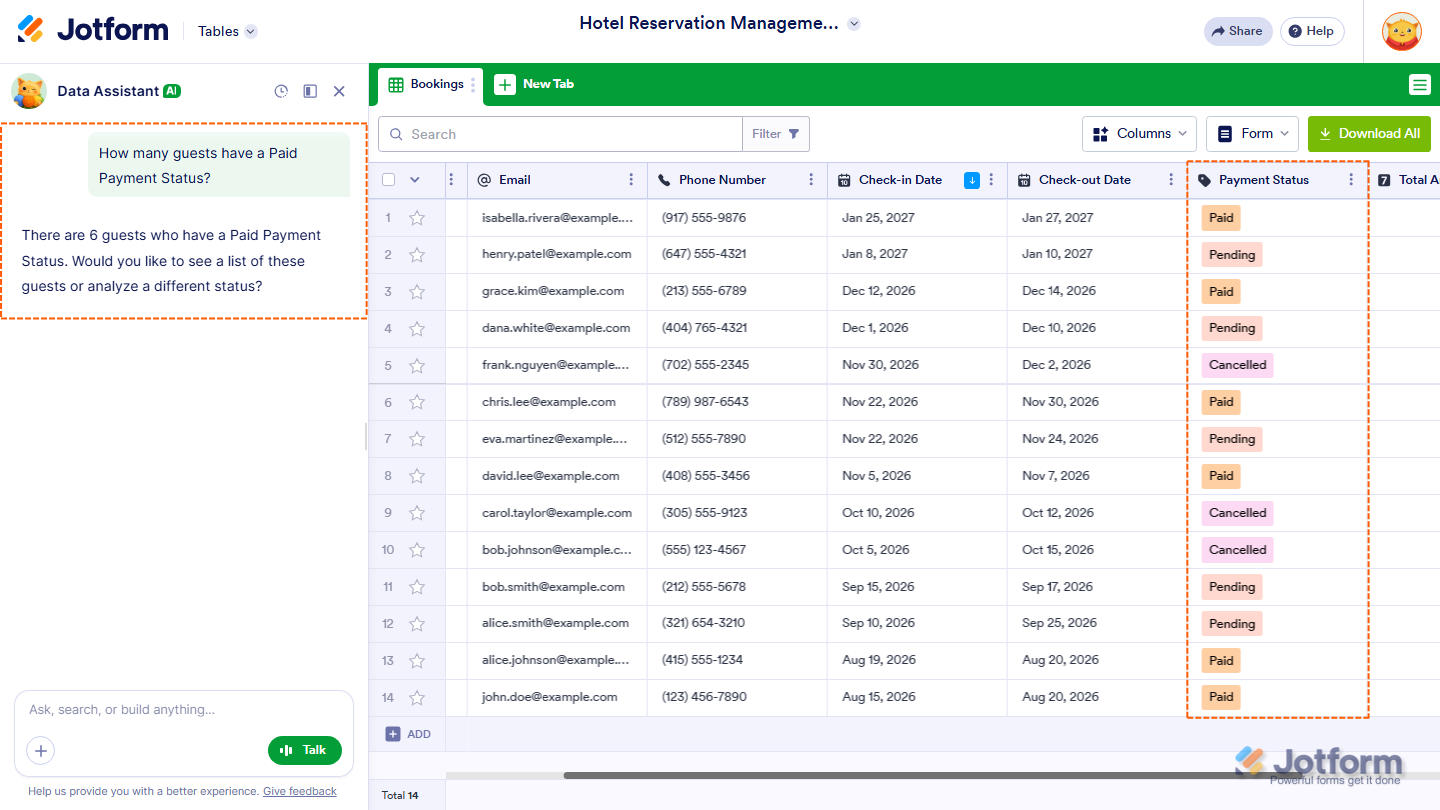
Task: Open options dots left of Email column
Action: pyautogui.click(x=451, y=180)
